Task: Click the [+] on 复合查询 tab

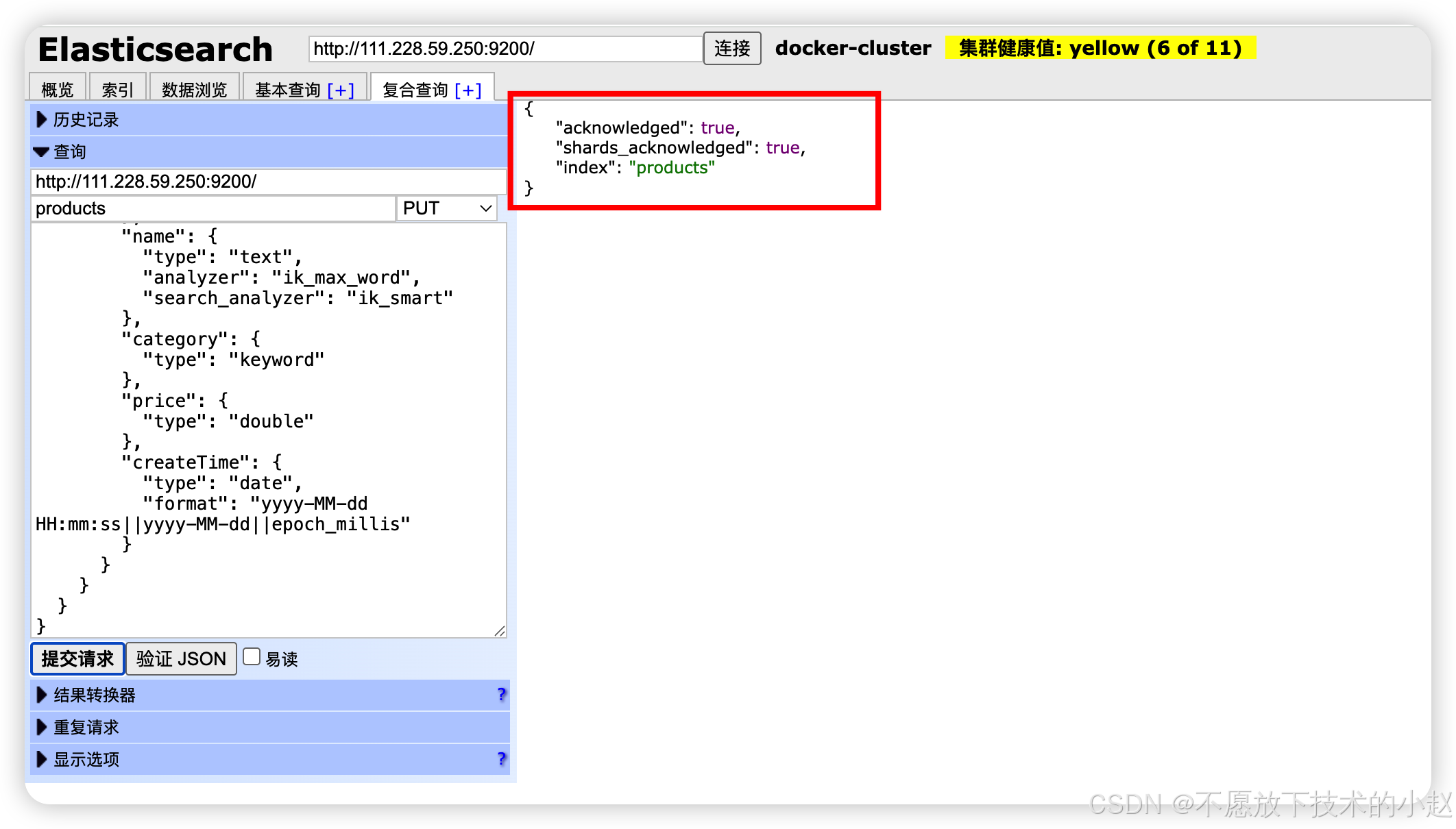Action: point(468,90)
